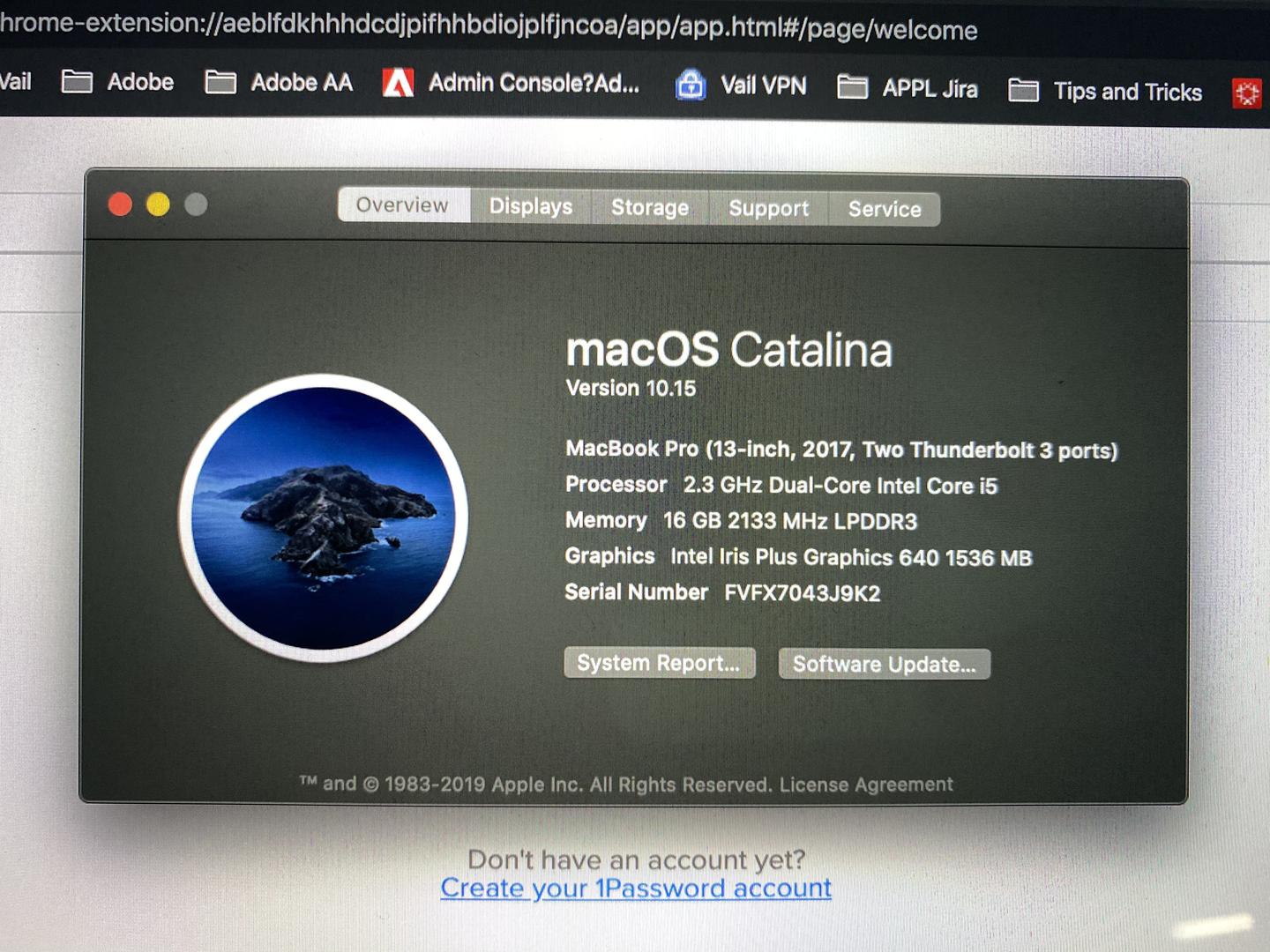Image resolution: width=1270 pixels, height=952 pixels.
Task: Open the Tips and Tricks bookmarks folder
Action: [1105, 91]
